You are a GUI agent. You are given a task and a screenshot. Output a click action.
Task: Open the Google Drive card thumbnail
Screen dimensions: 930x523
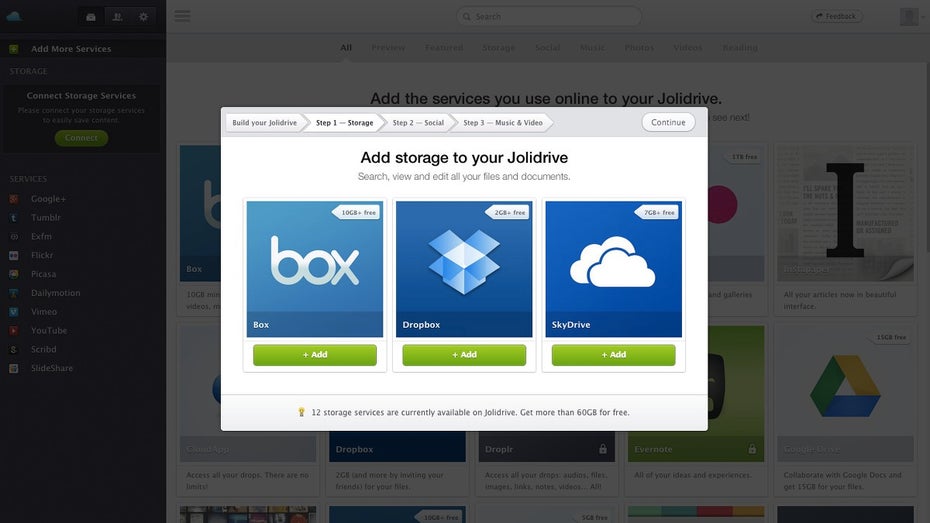pos(845,394)
